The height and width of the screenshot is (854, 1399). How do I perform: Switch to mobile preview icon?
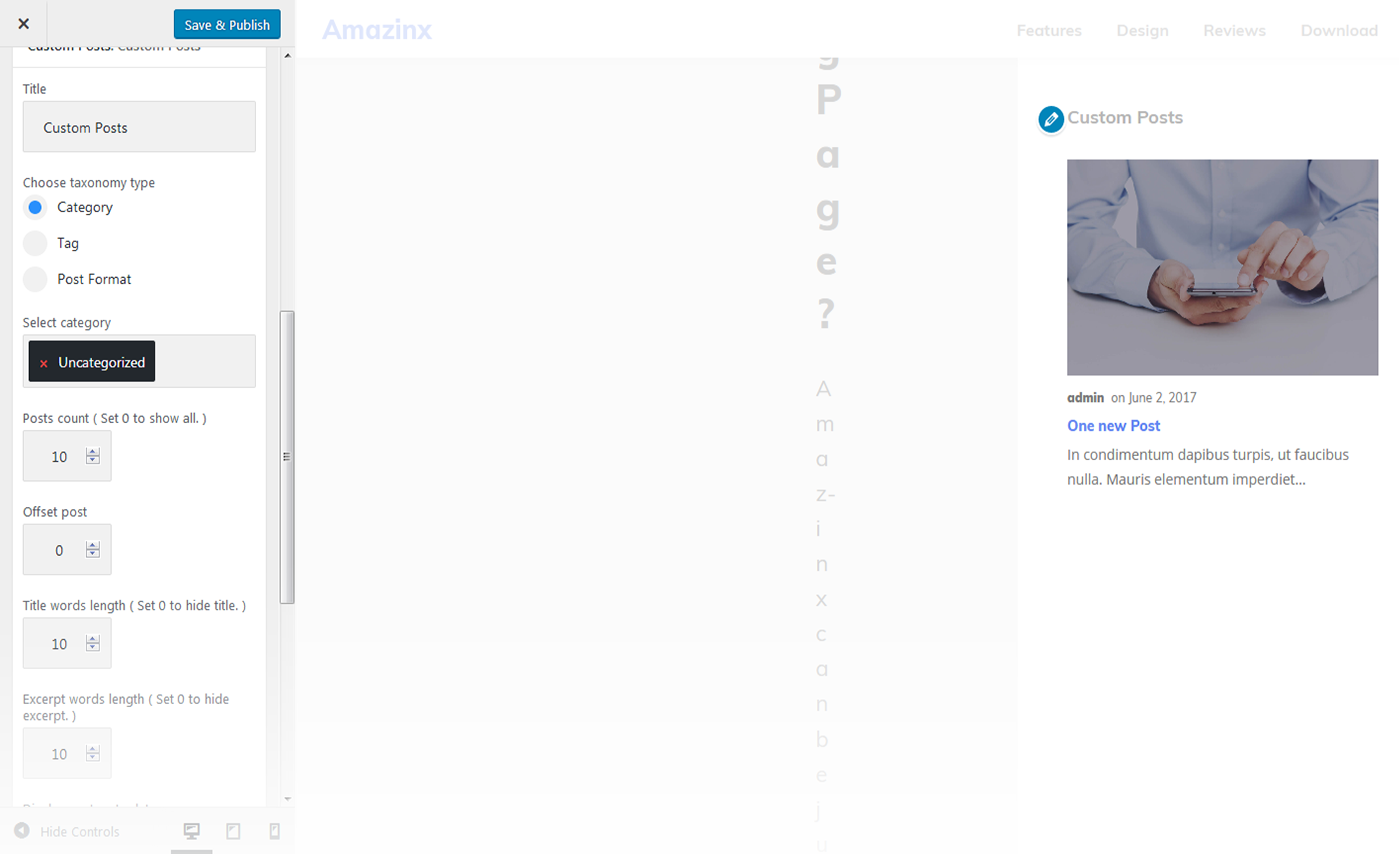pos(275,831)
